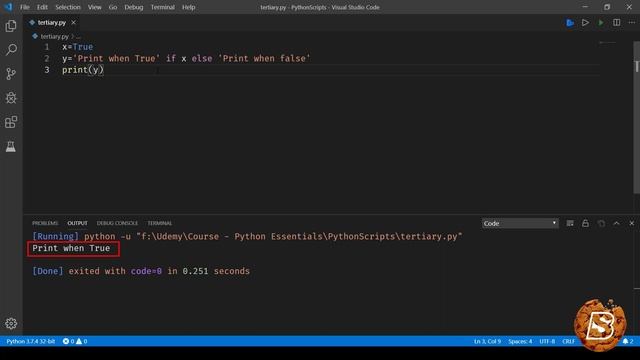
Task: Open the Extensions view
Action: [x=11, y=122]
